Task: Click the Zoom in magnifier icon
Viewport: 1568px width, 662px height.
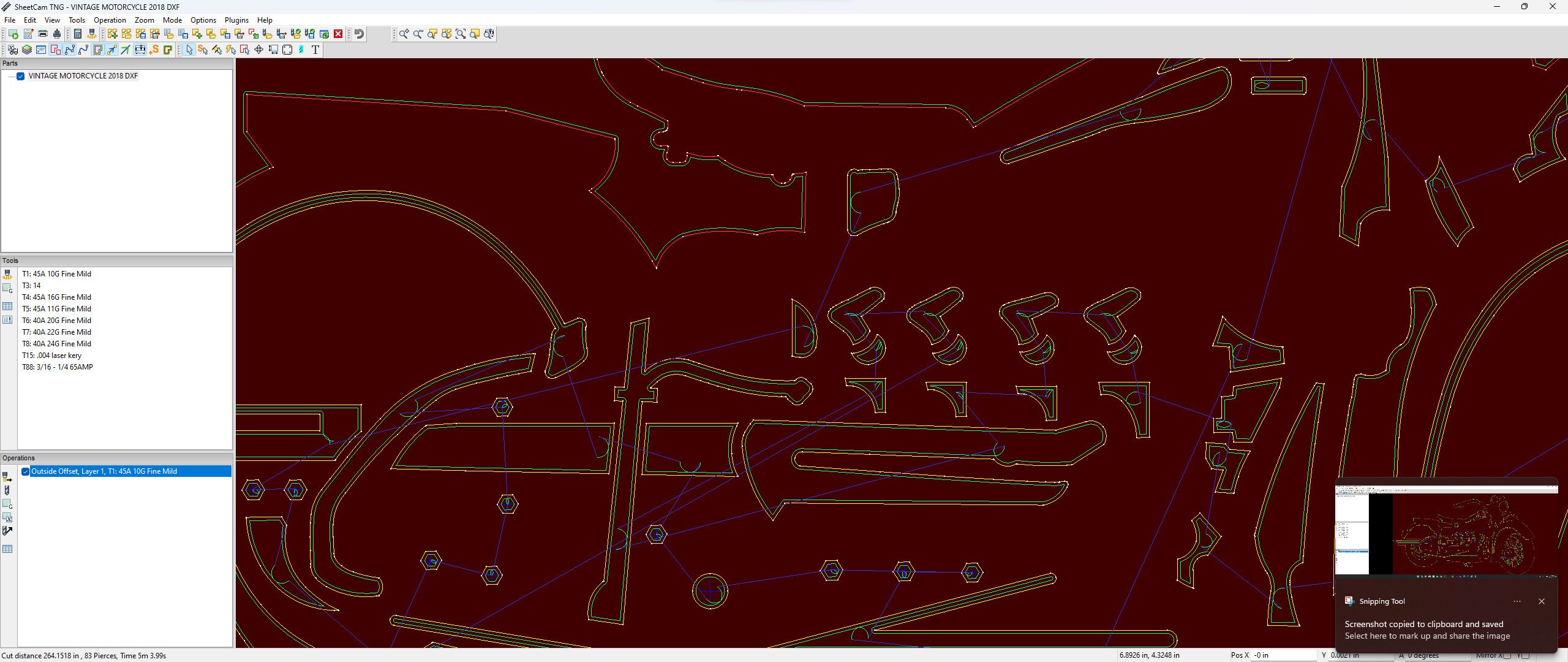Action: click(x=403, y=34)
